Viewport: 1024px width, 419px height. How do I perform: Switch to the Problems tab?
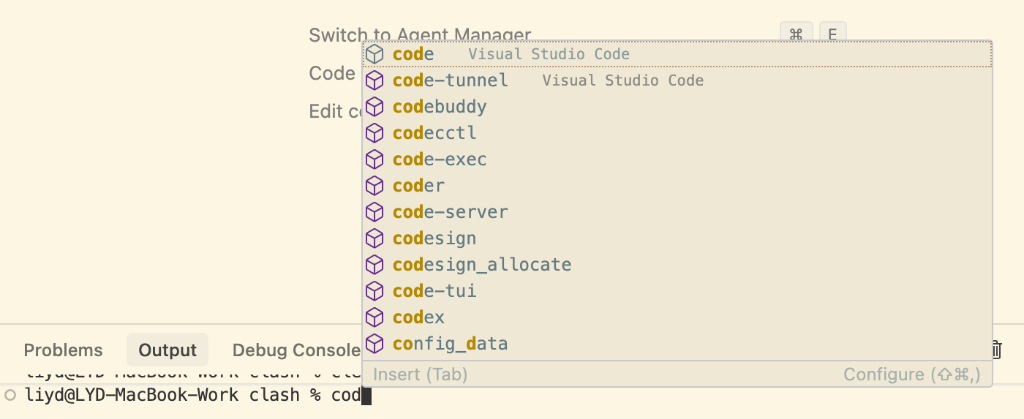(63, 350)
